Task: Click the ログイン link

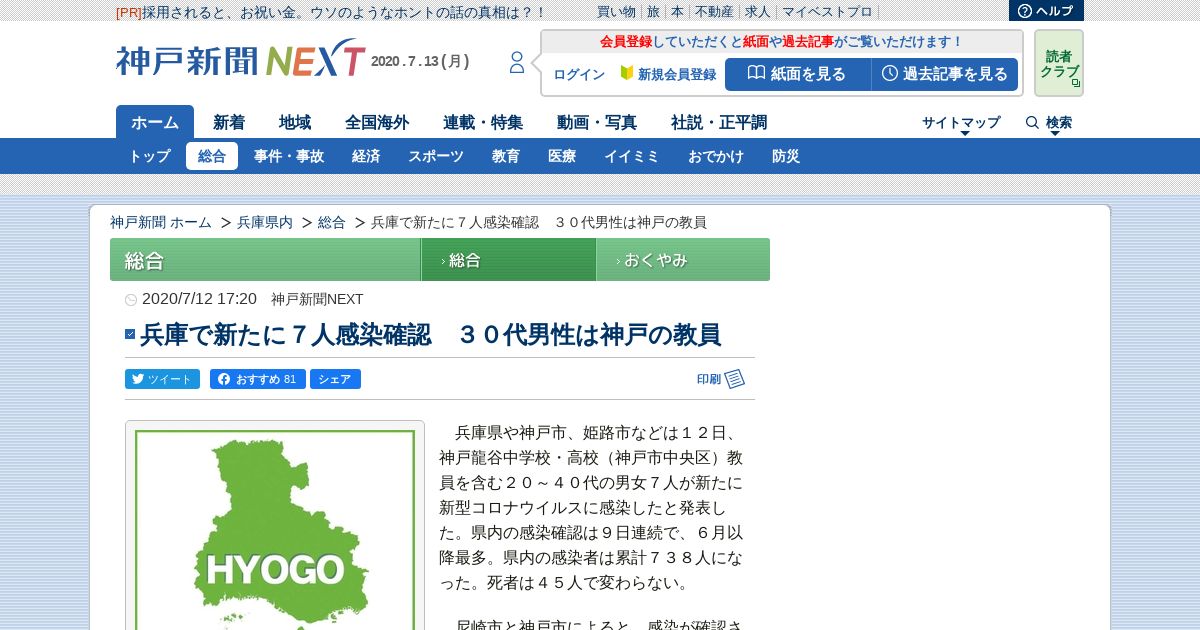Action: click(x=579, y=75)
